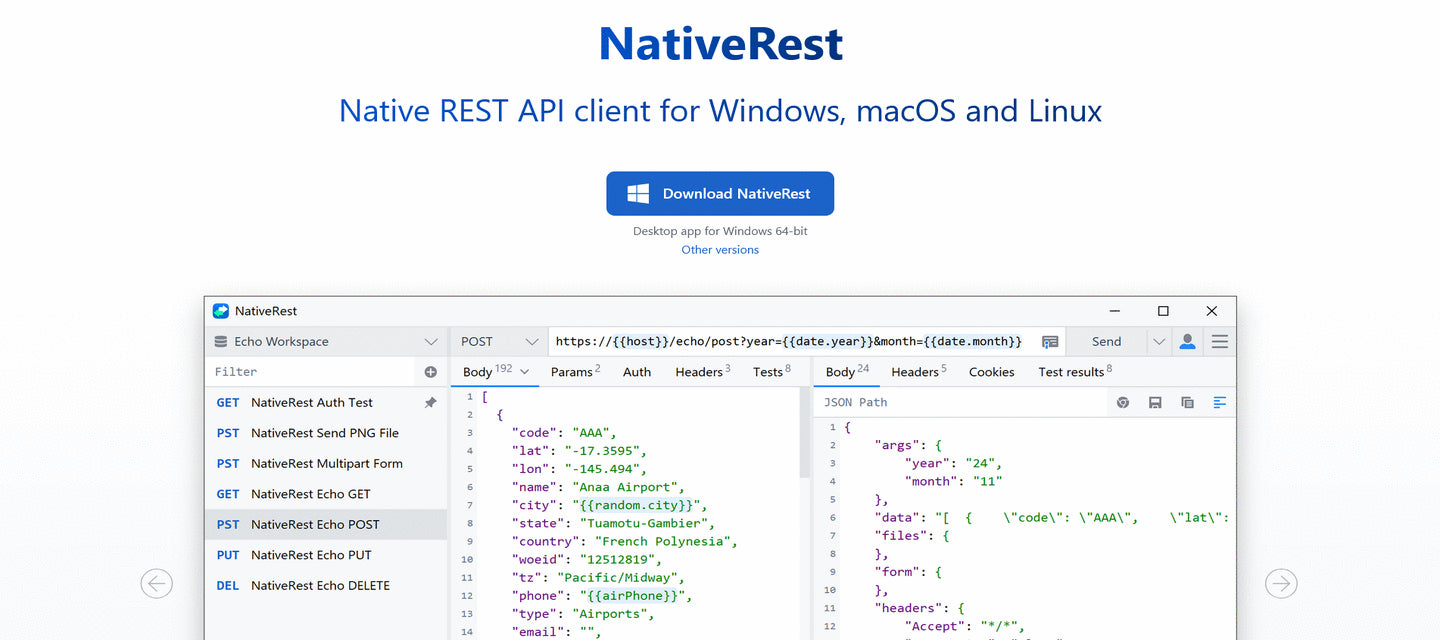Click the environment variables icon in URL bar
Image resolution: width=1440 pixels, height=640 pixels.
1049,342
